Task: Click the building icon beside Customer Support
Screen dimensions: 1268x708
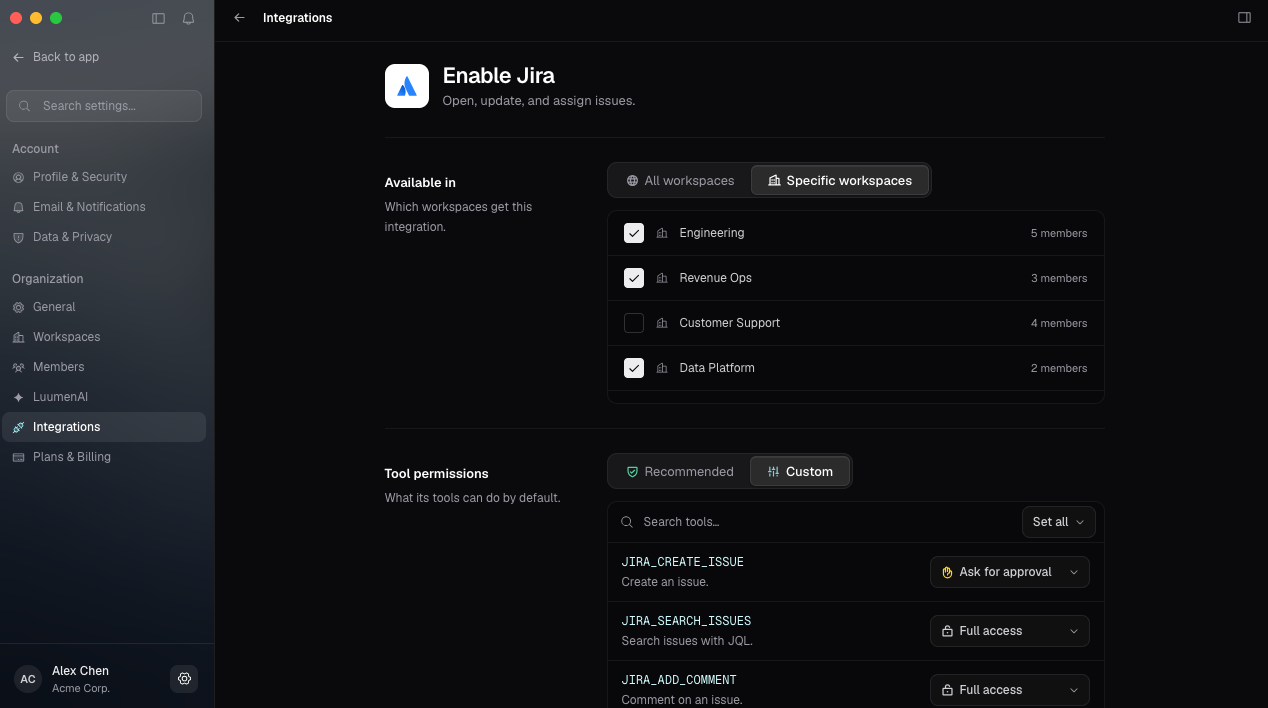Action: click(x=662, y=323)
